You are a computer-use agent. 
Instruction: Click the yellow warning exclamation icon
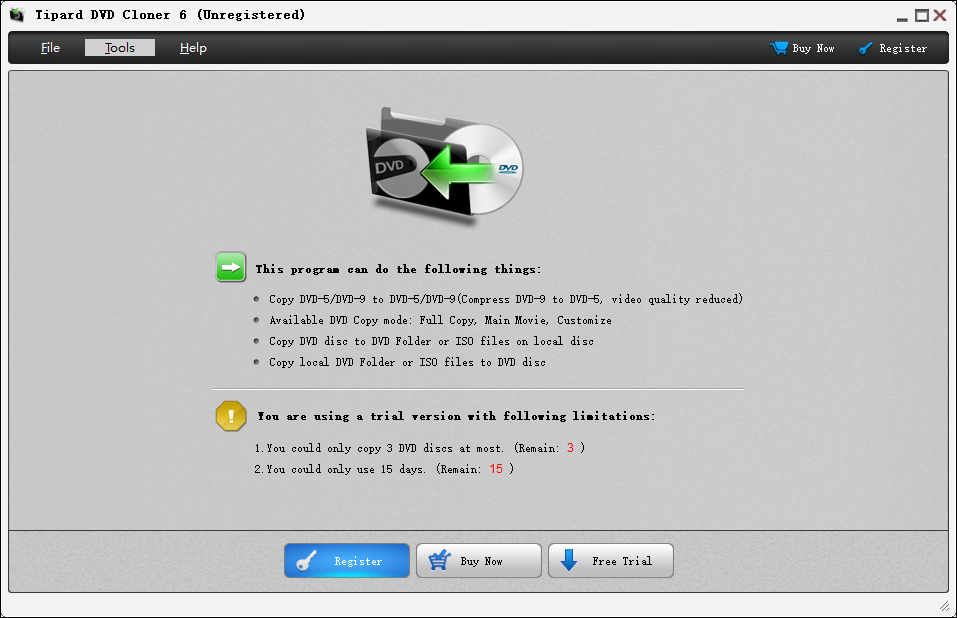(x=231, y=415)
